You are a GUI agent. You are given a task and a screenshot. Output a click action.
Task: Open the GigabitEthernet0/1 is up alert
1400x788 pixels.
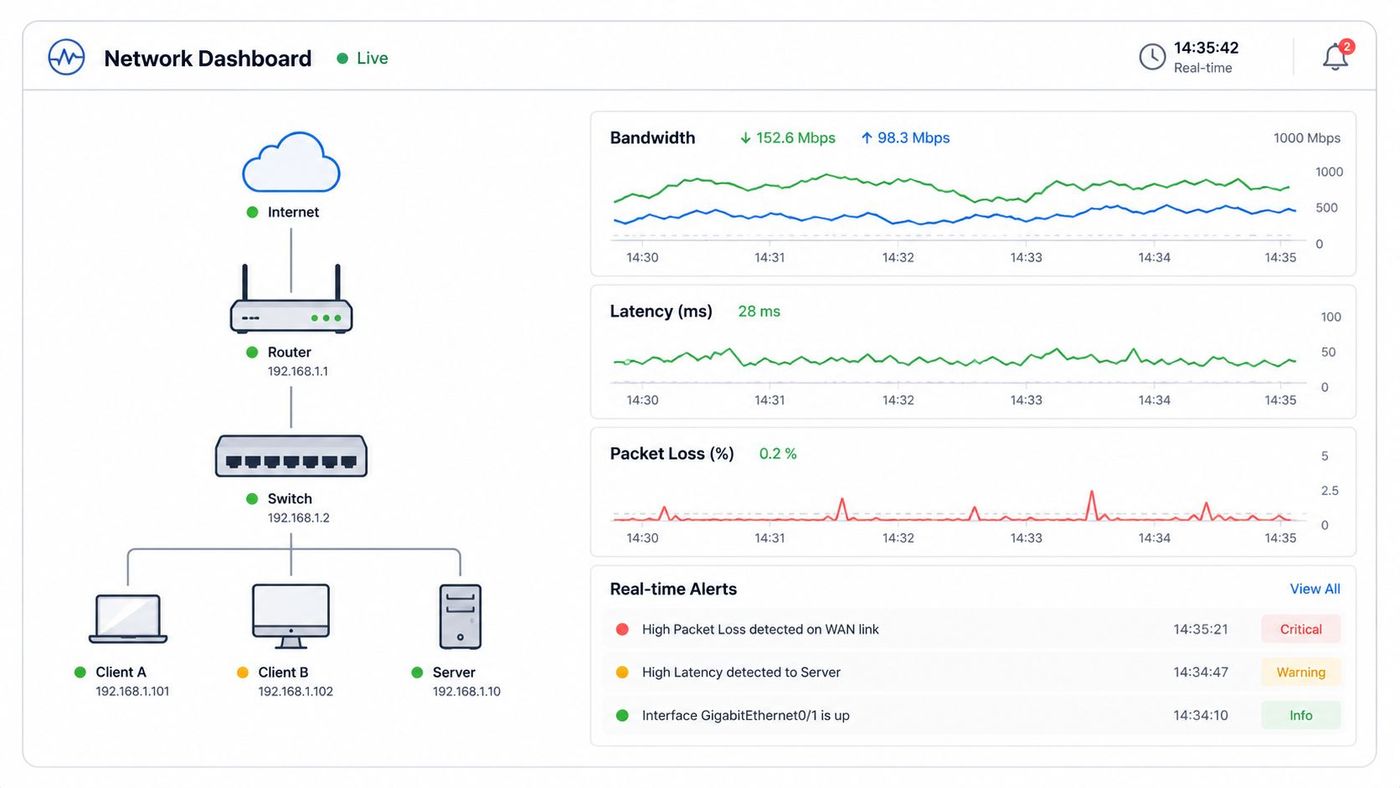tap(974, 715)
